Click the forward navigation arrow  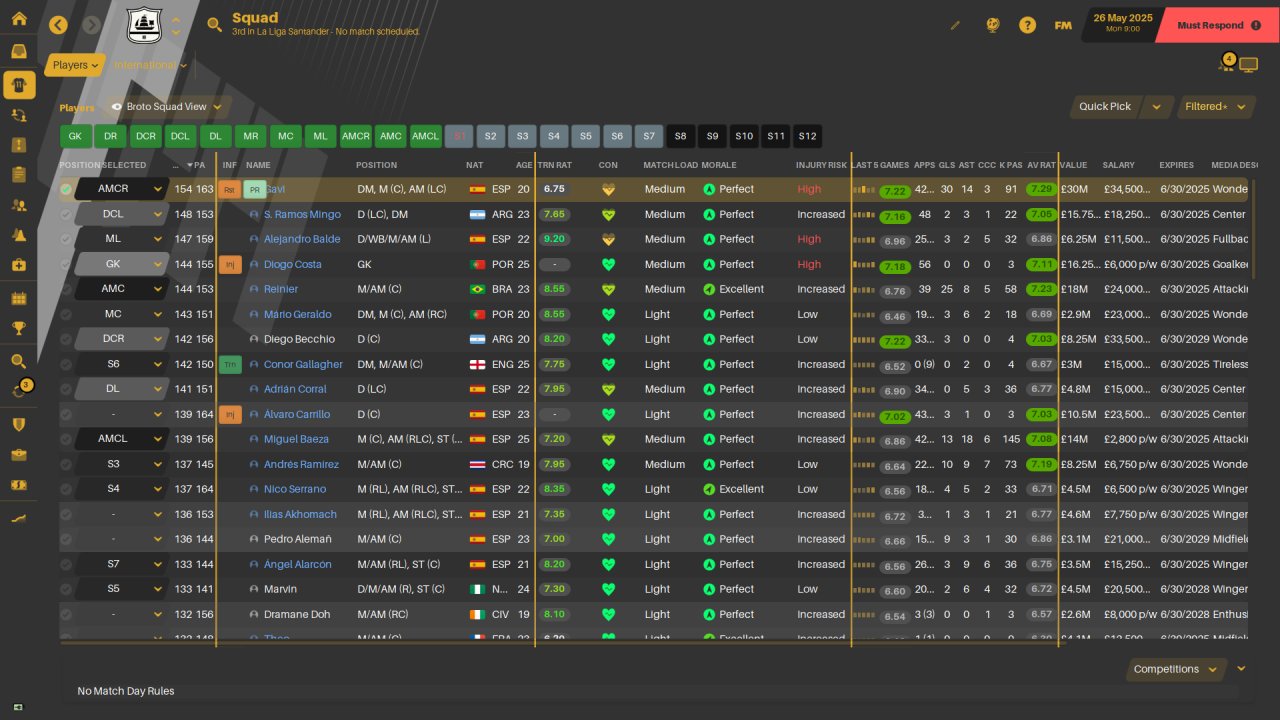(x=92, y=25)
